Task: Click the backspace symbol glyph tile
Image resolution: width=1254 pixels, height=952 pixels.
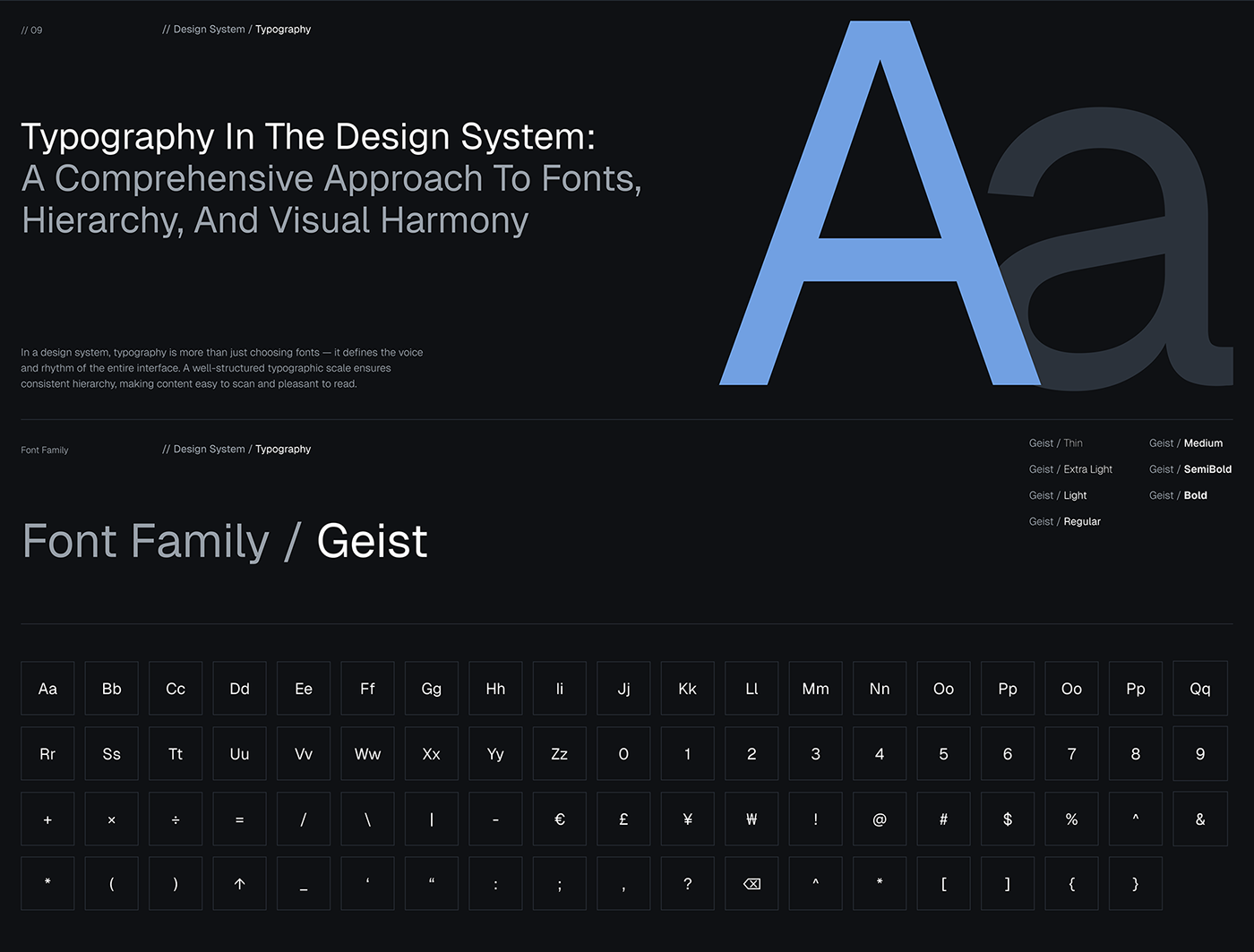Action: pyautogui.click(x=752, y=883)
